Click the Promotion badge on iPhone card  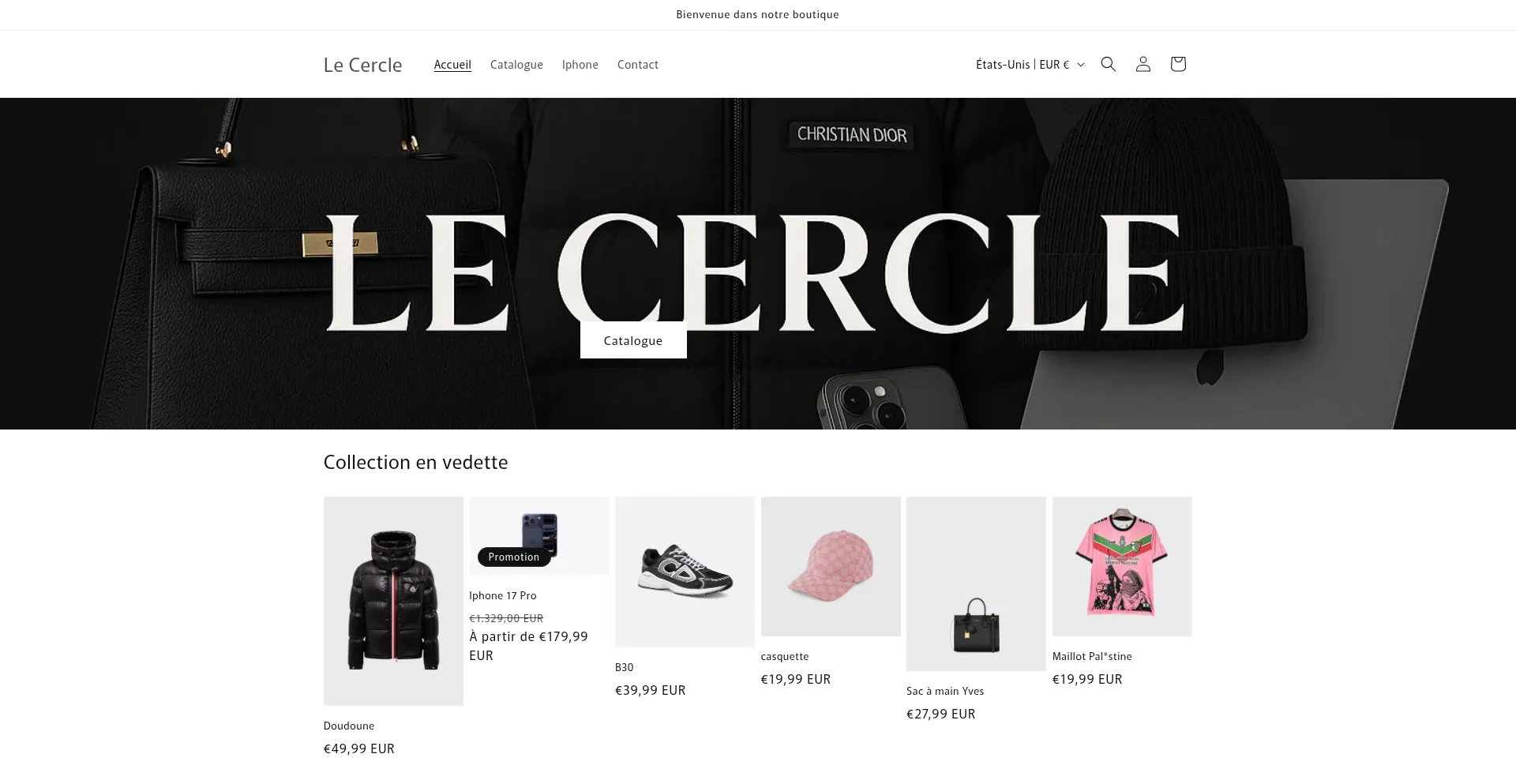[514, 557]
